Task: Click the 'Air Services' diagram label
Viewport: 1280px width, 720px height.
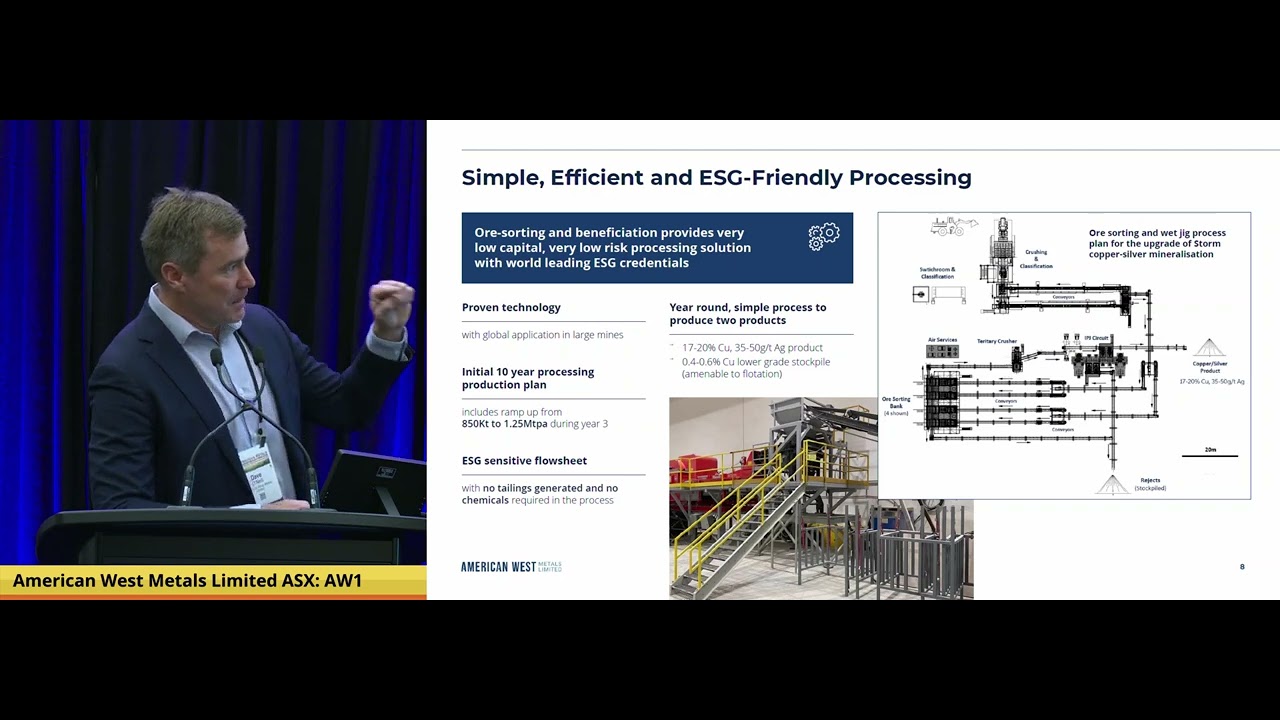Action: coord(942,340)
